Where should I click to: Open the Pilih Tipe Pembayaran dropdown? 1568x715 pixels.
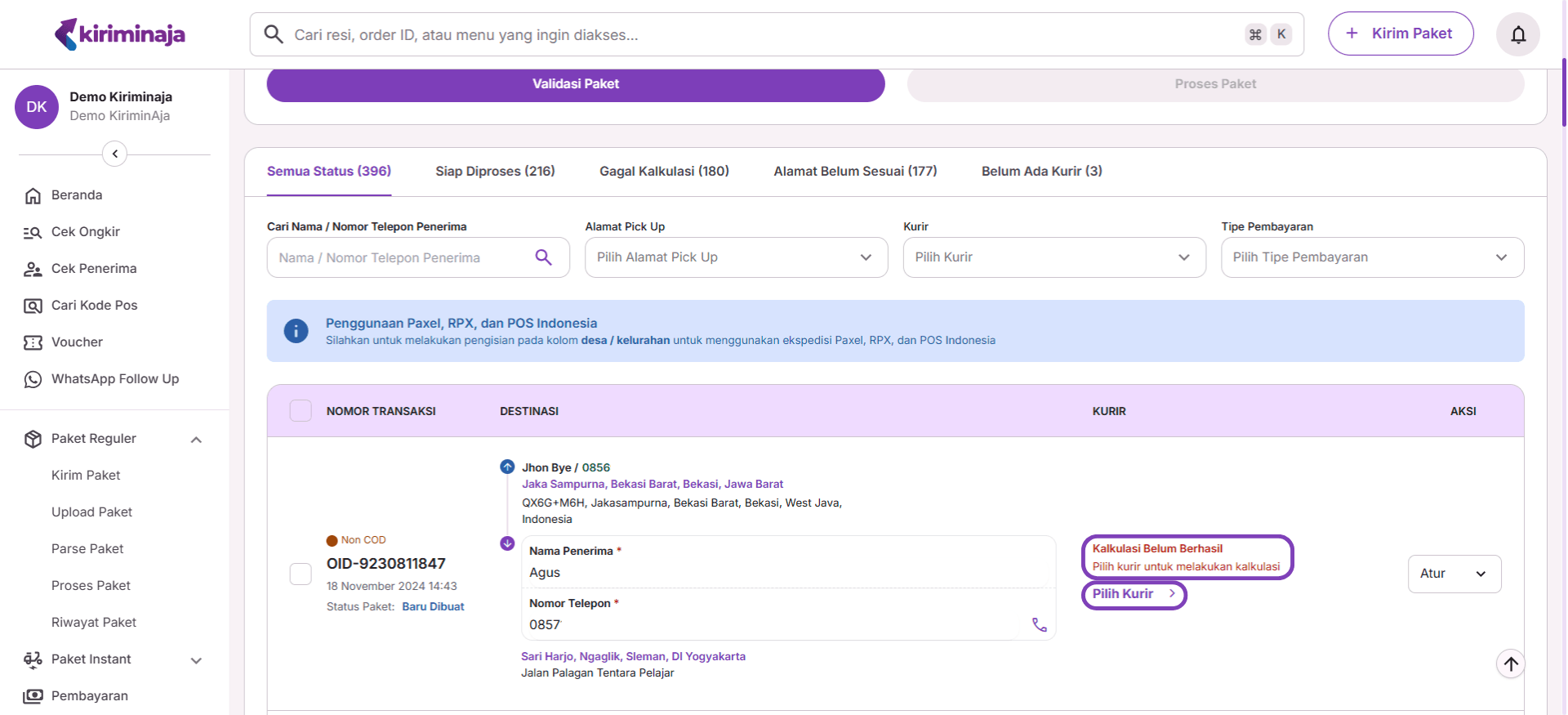[x=1371, y=257]
